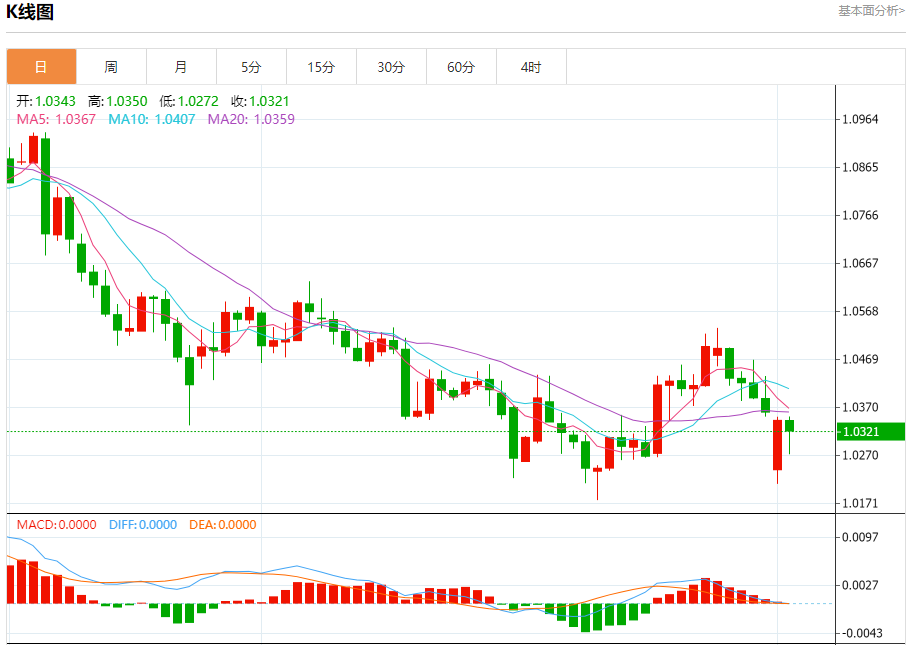This screenshot has width=912, height=645.
Task: Click the 1.0865 price axis label
Action: 860,168
